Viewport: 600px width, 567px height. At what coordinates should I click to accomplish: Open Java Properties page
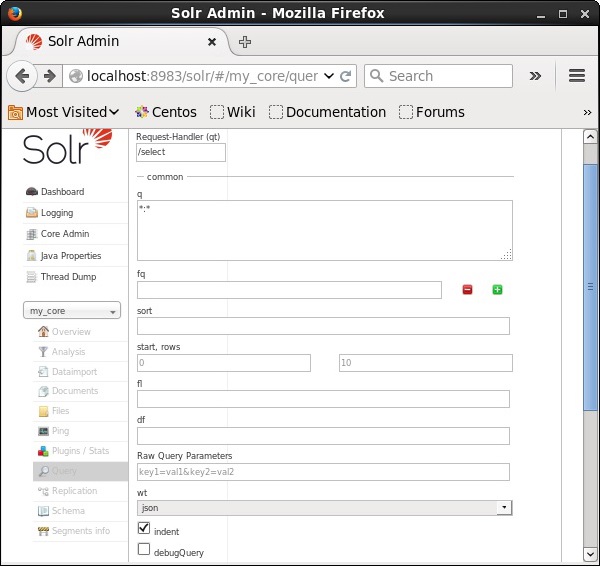coord(70,256)
